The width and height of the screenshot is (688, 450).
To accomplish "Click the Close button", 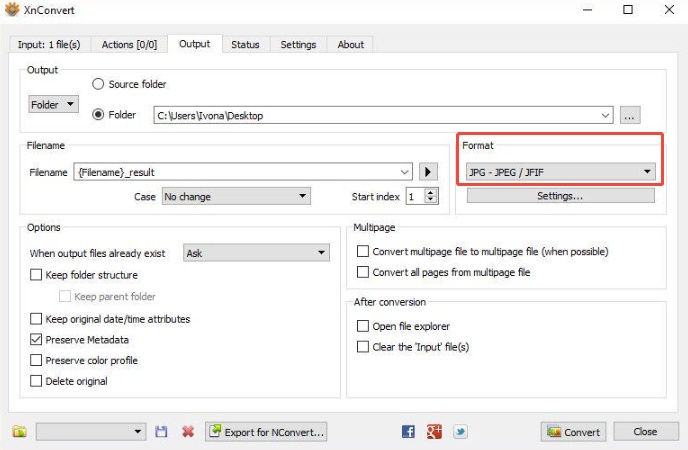I will click(x=645, y=432).
